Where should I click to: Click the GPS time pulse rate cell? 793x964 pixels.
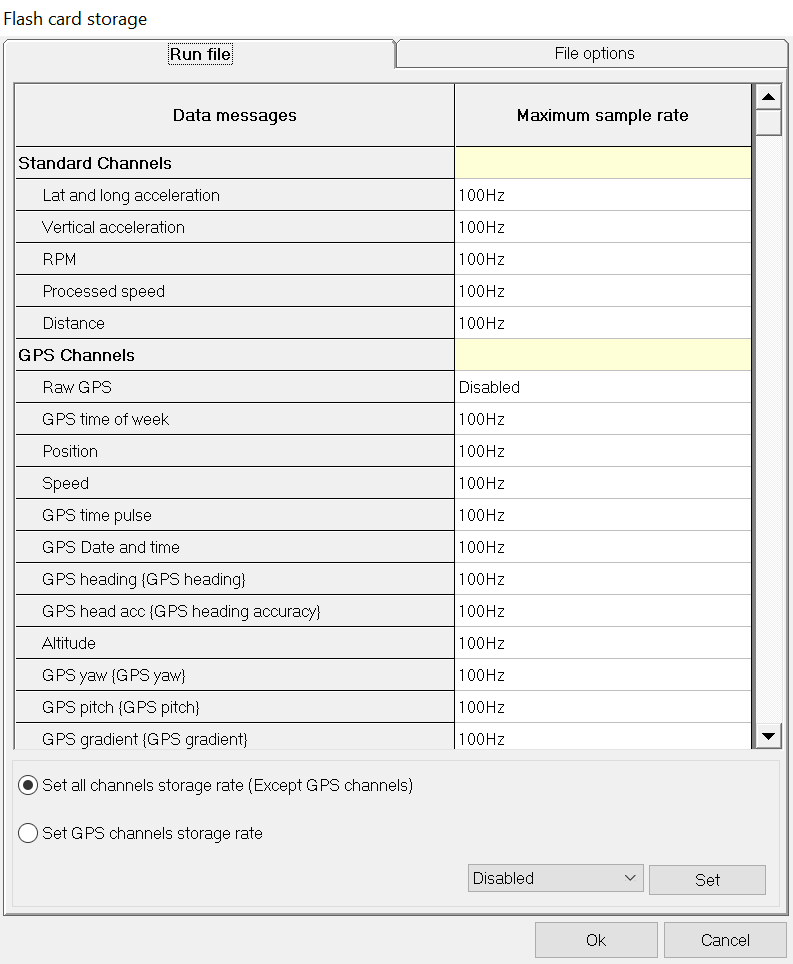(x=602, y=515)
